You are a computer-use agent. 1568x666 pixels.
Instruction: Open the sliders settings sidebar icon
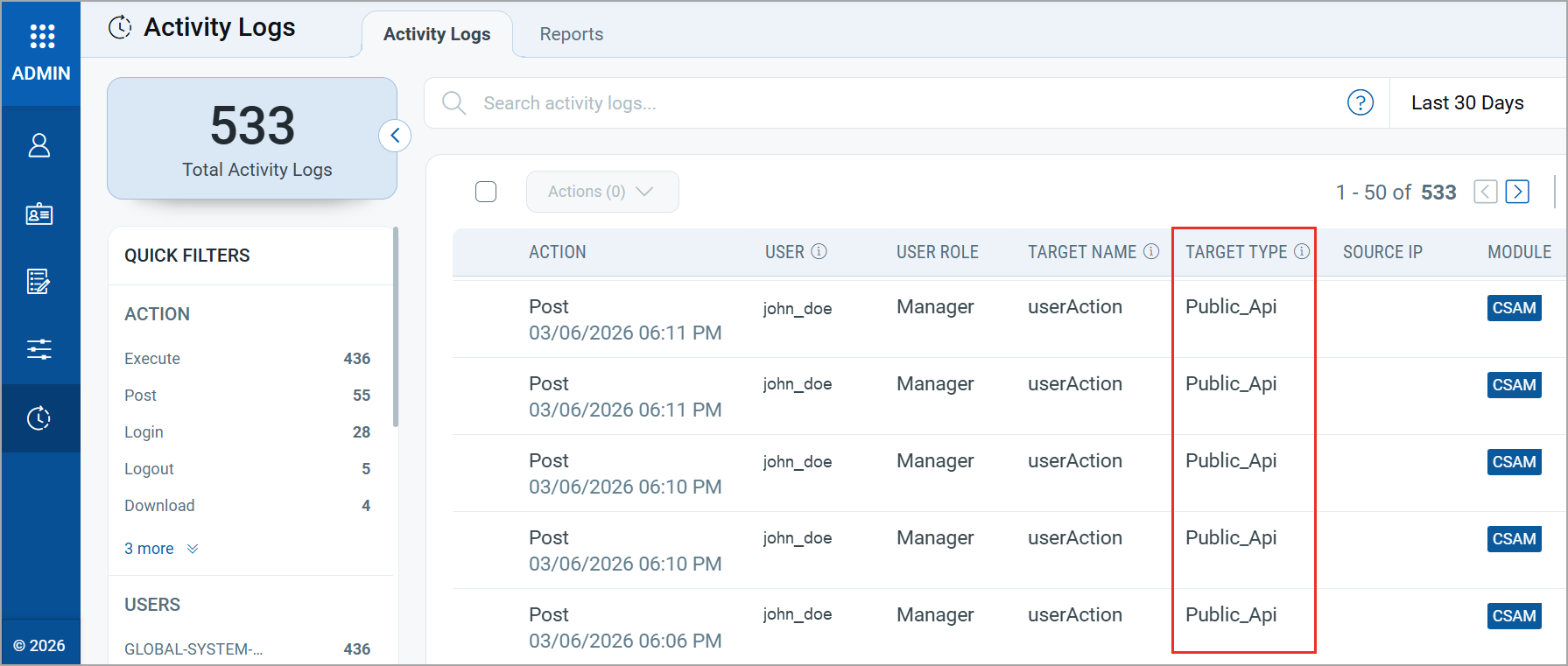coord(39,350)
